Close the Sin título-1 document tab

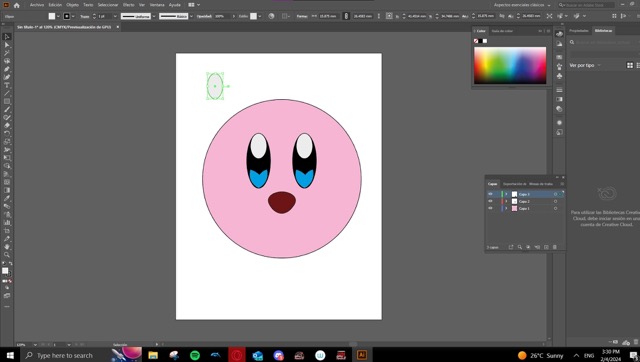click(118, 27)
